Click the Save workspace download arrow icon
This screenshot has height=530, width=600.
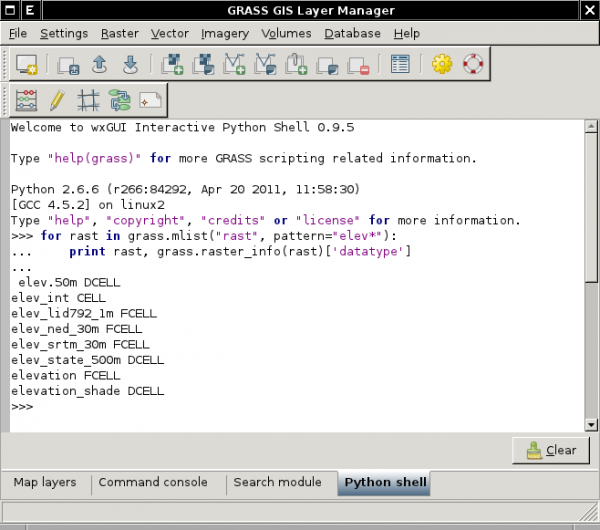coord(130,65)
